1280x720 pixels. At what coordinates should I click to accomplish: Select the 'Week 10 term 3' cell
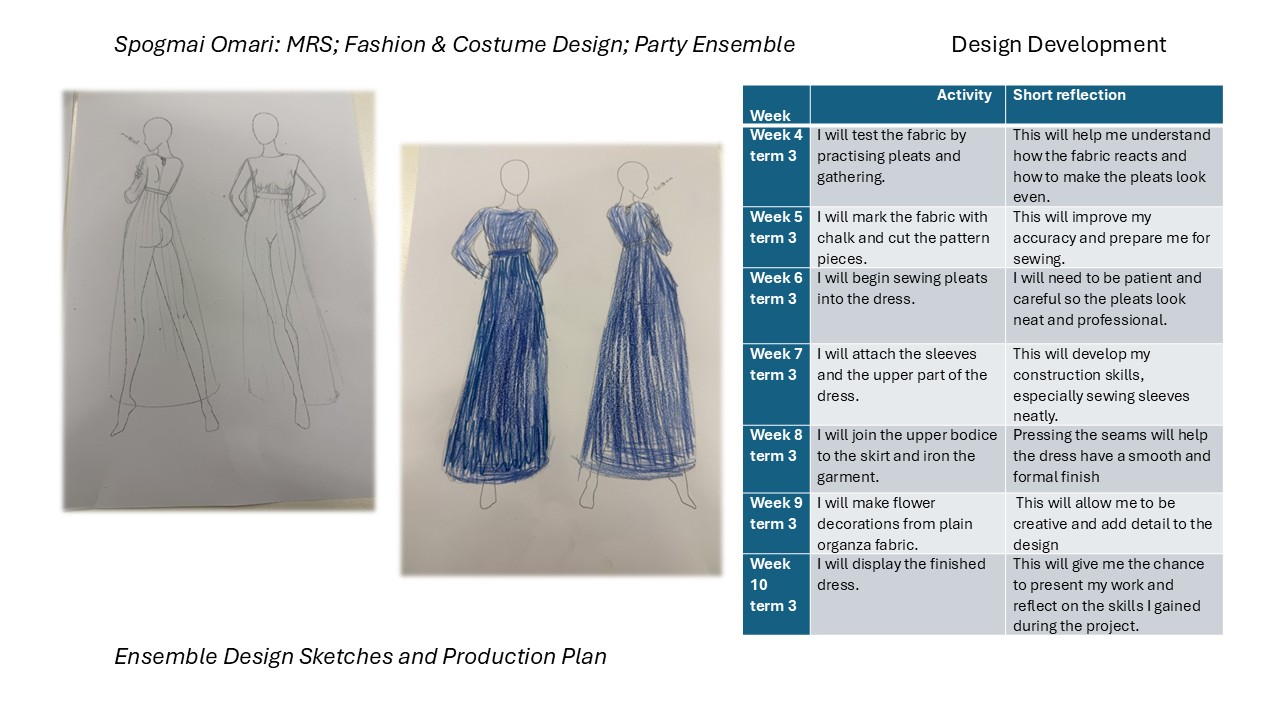[776, 585]
